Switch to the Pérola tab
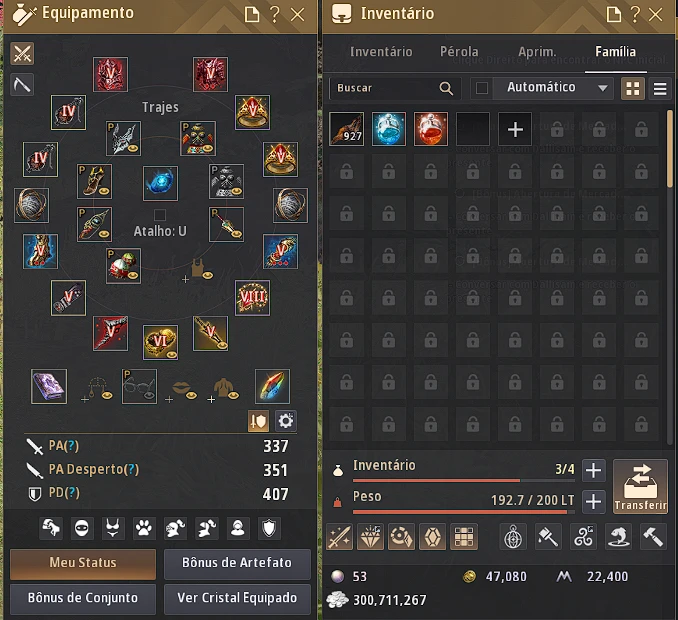 point(459,51)
